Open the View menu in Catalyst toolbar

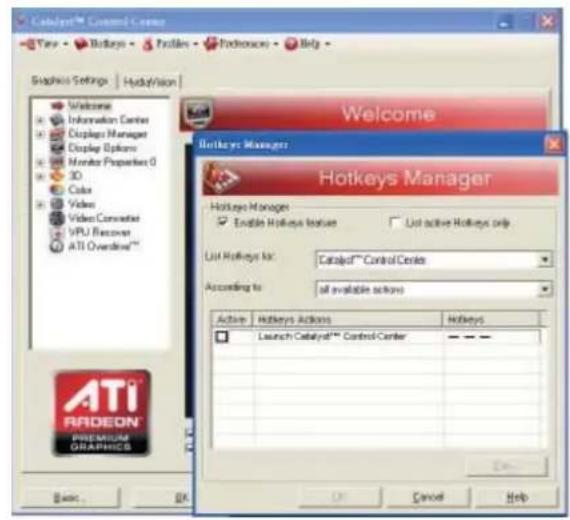pos(44,44)
